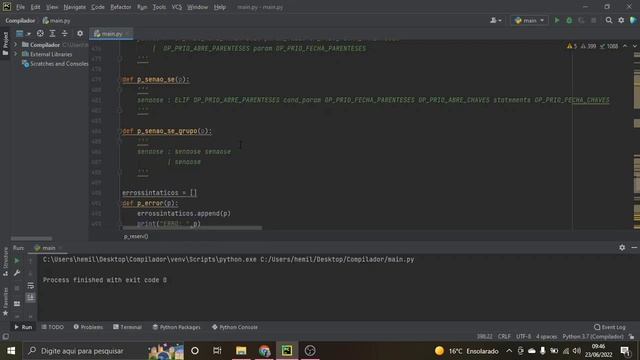This screenshot has width=640, height=360.
Task: Open run configuration wrench in the Run panel
Action: point(17,273)
